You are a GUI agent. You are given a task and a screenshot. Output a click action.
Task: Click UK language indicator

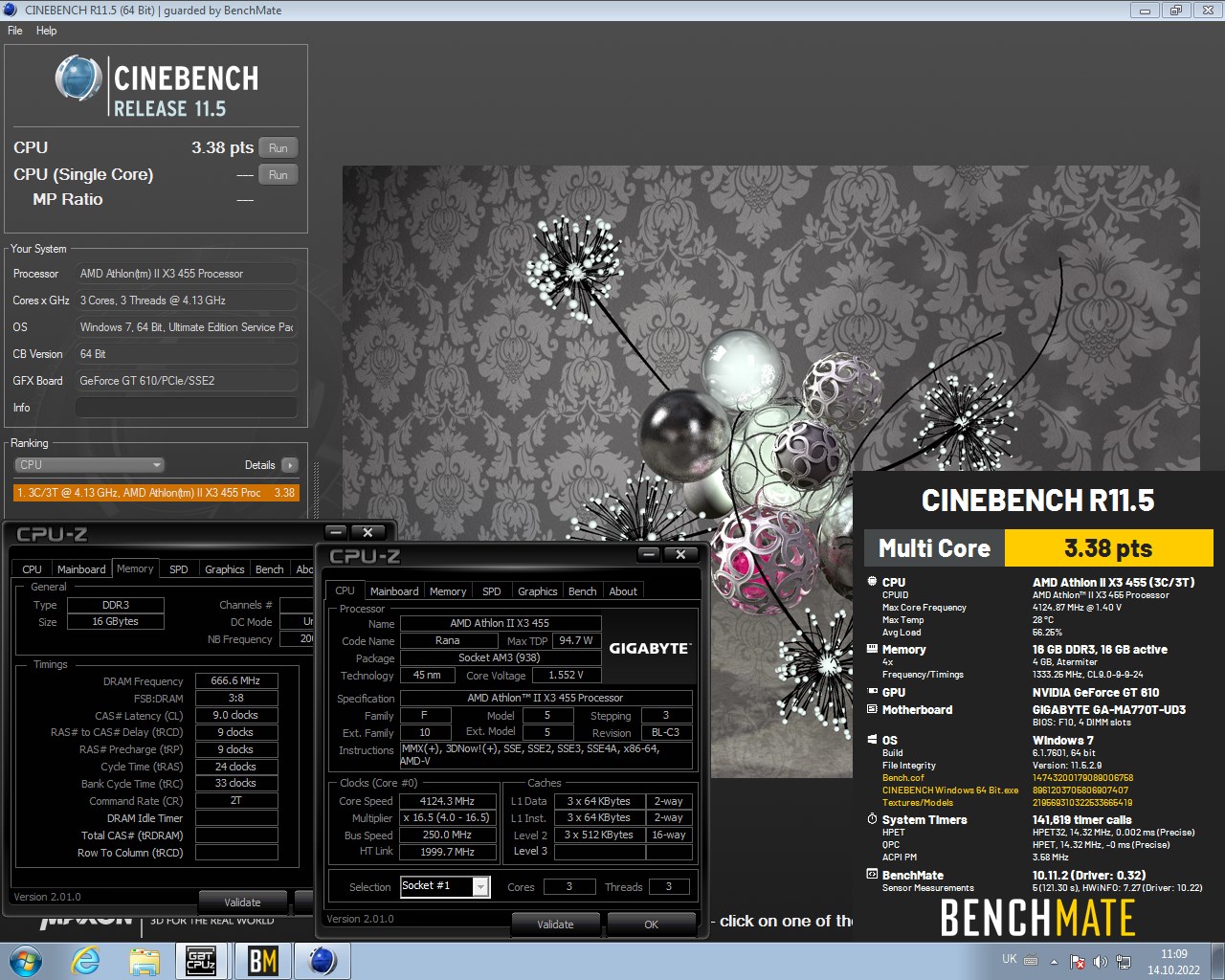click(x=1010, y=959)
